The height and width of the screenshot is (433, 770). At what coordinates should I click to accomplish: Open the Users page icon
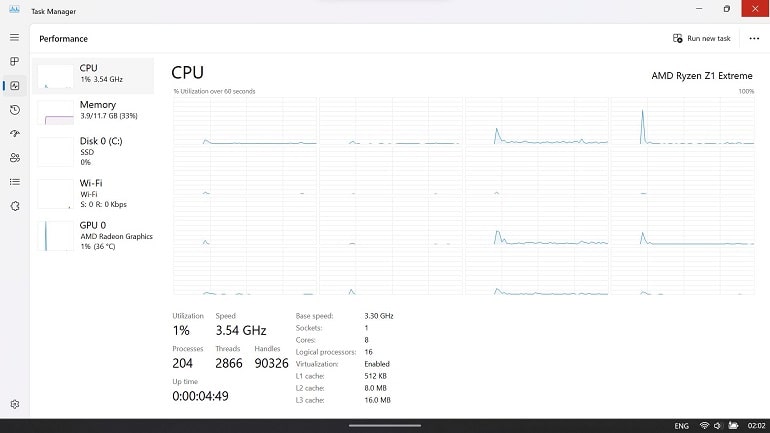15,158
